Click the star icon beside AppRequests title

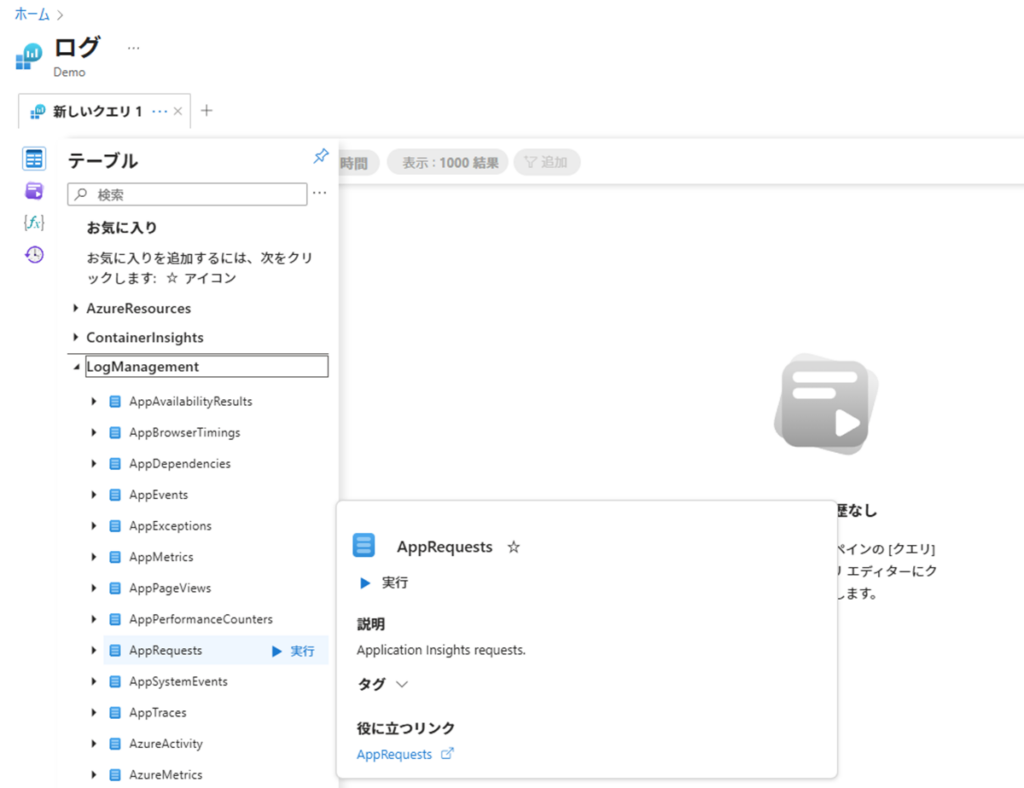pyautogui.click(x=514, y=547)
